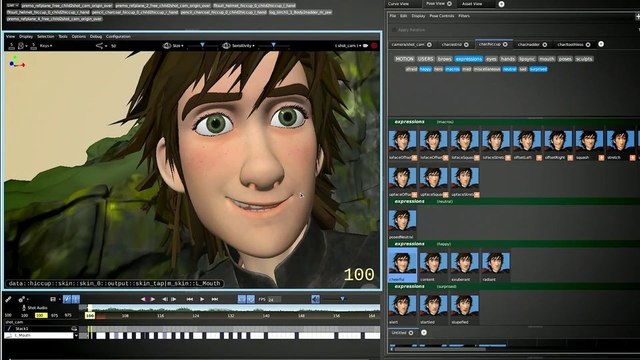Click the save icon above the timeline
Screen dimensions: 640x360
[x=53, y=299]
